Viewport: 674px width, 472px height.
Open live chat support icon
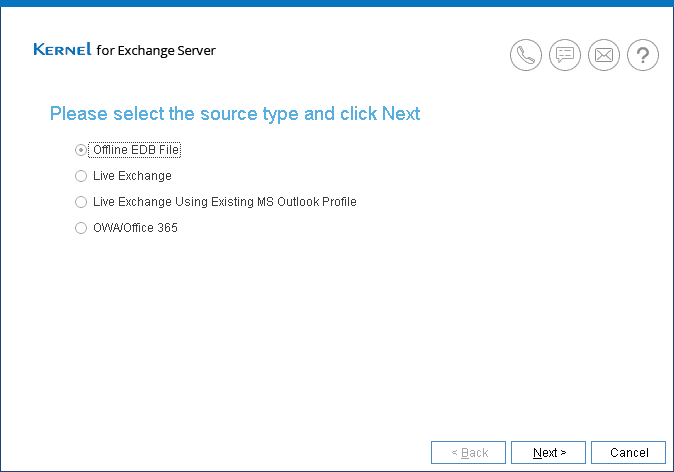(565, 55)
